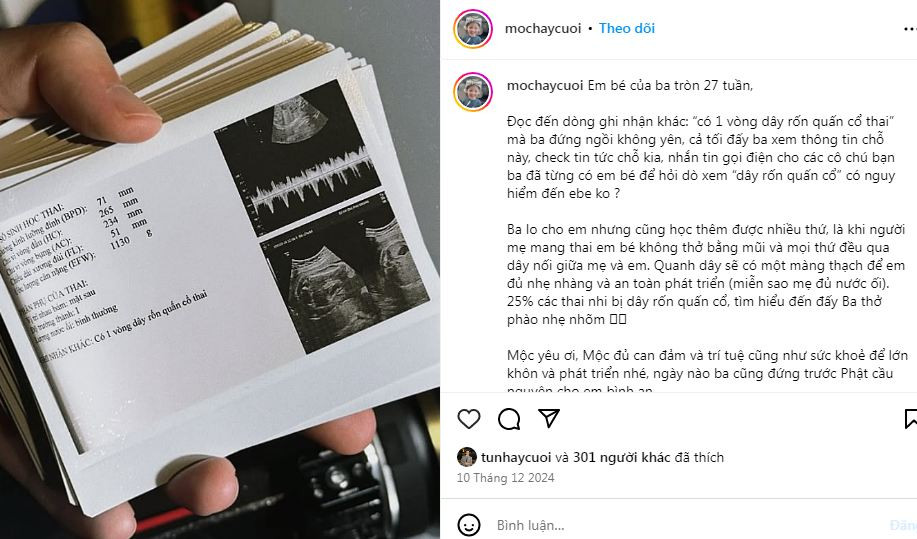Open emoji picker beside comment field
The image size is (917, 539).
click(x=468, y=525)
